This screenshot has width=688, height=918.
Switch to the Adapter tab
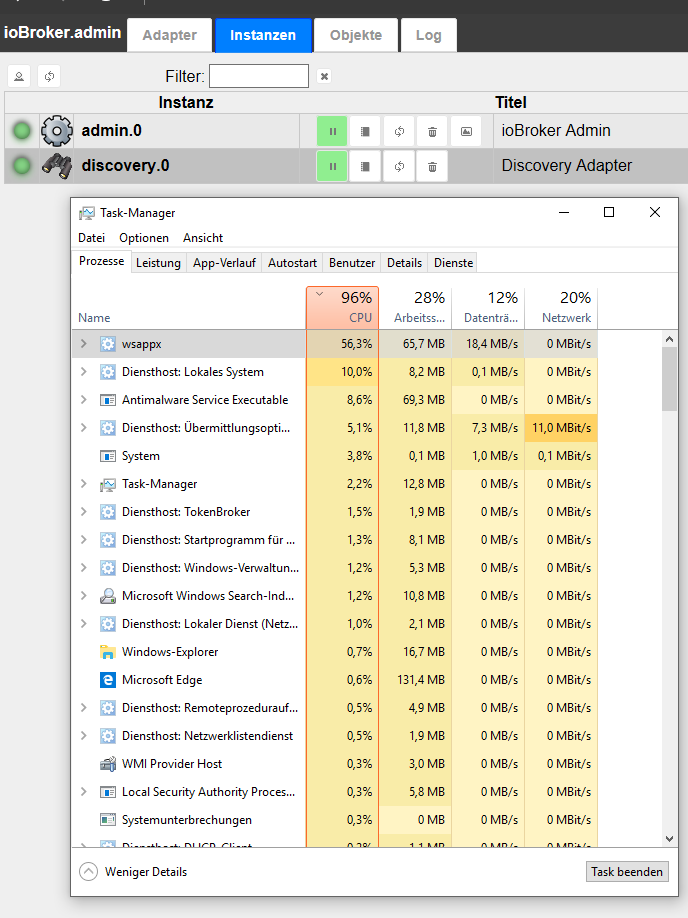(x=170, y=35)
